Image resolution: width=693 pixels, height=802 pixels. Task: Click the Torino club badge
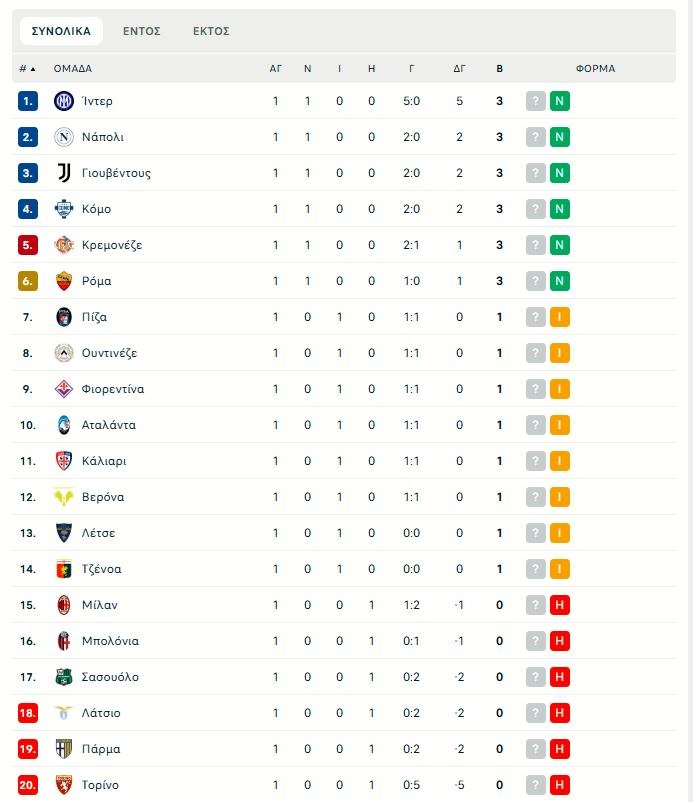tap(64, 785)
